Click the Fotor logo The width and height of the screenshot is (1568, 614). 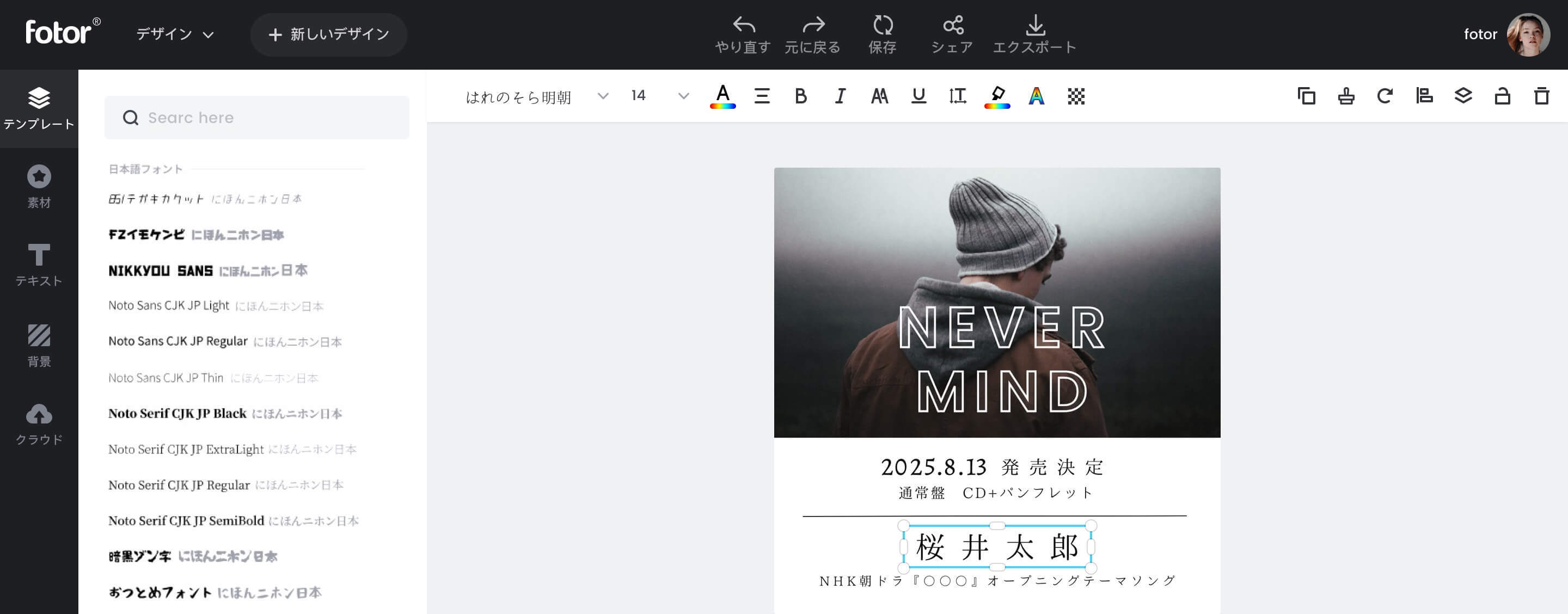[63, 31]
